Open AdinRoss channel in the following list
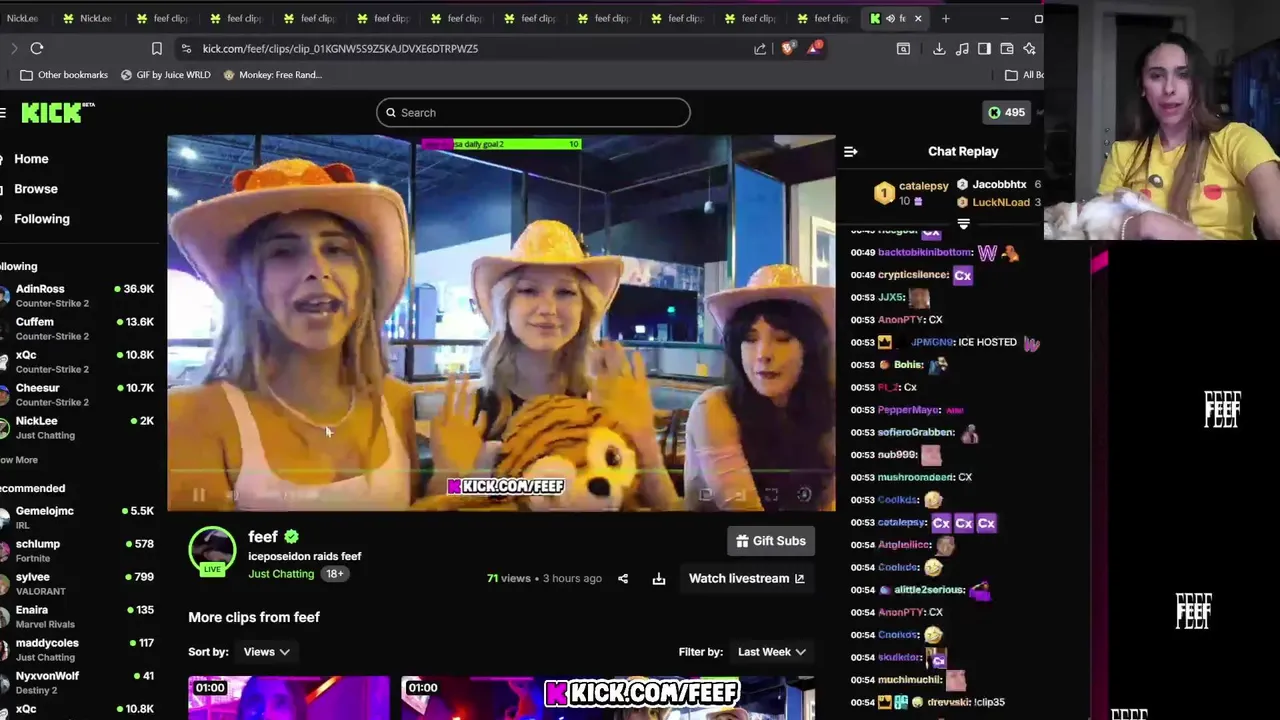This screenshot has height=720, width=1280. 78,295
